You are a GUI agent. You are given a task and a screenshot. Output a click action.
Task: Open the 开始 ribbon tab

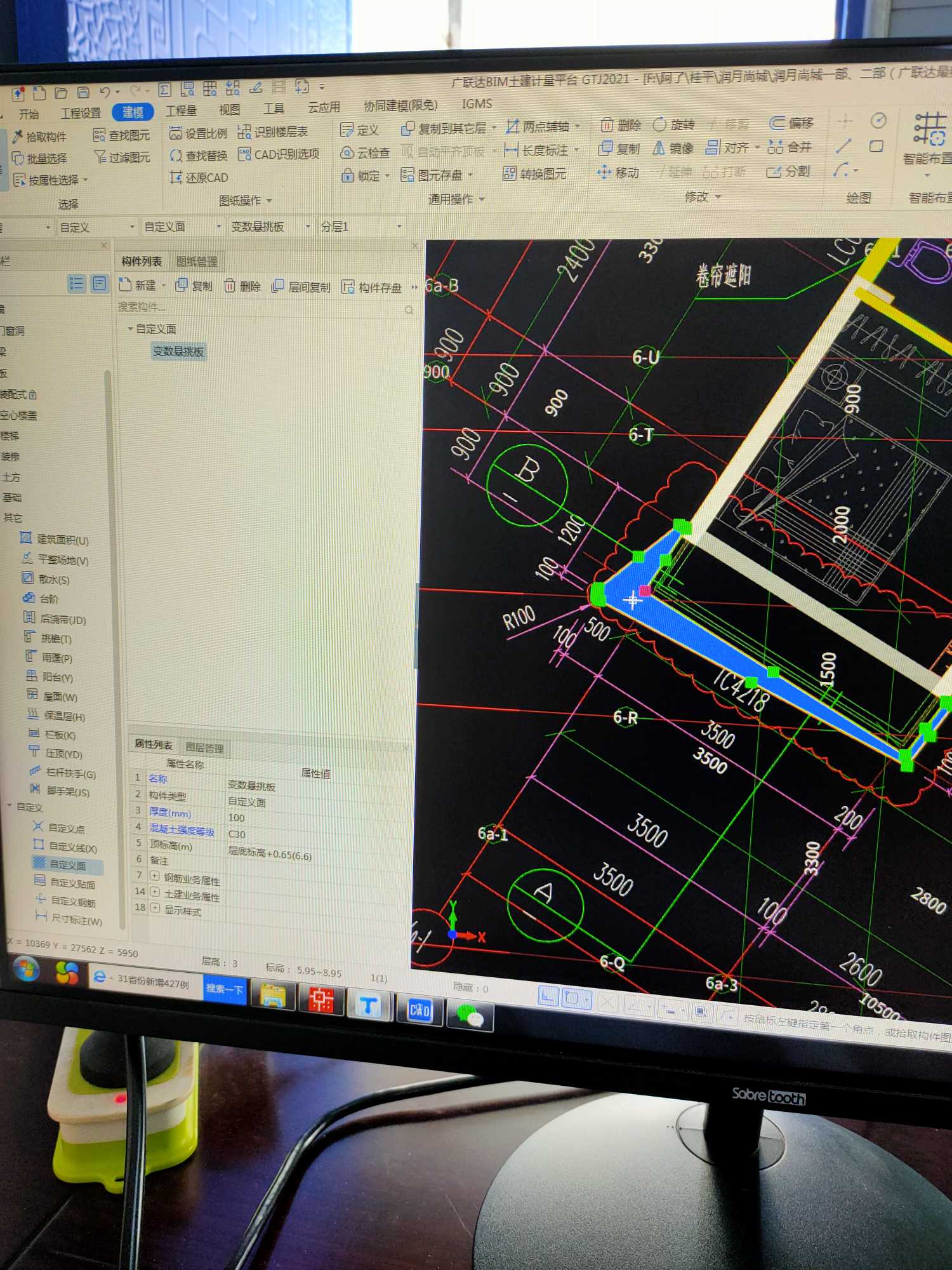click(x=29, y=114)
